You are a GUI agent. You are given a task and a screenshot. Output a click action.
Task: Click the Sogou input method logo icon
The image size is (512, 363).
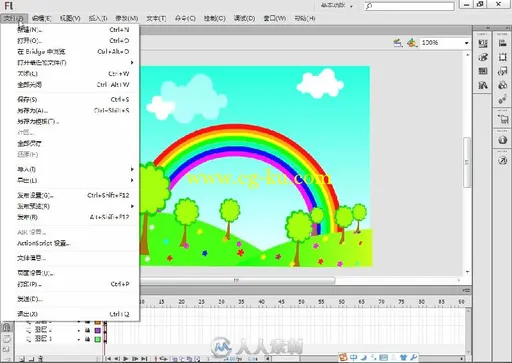[343, 357]
